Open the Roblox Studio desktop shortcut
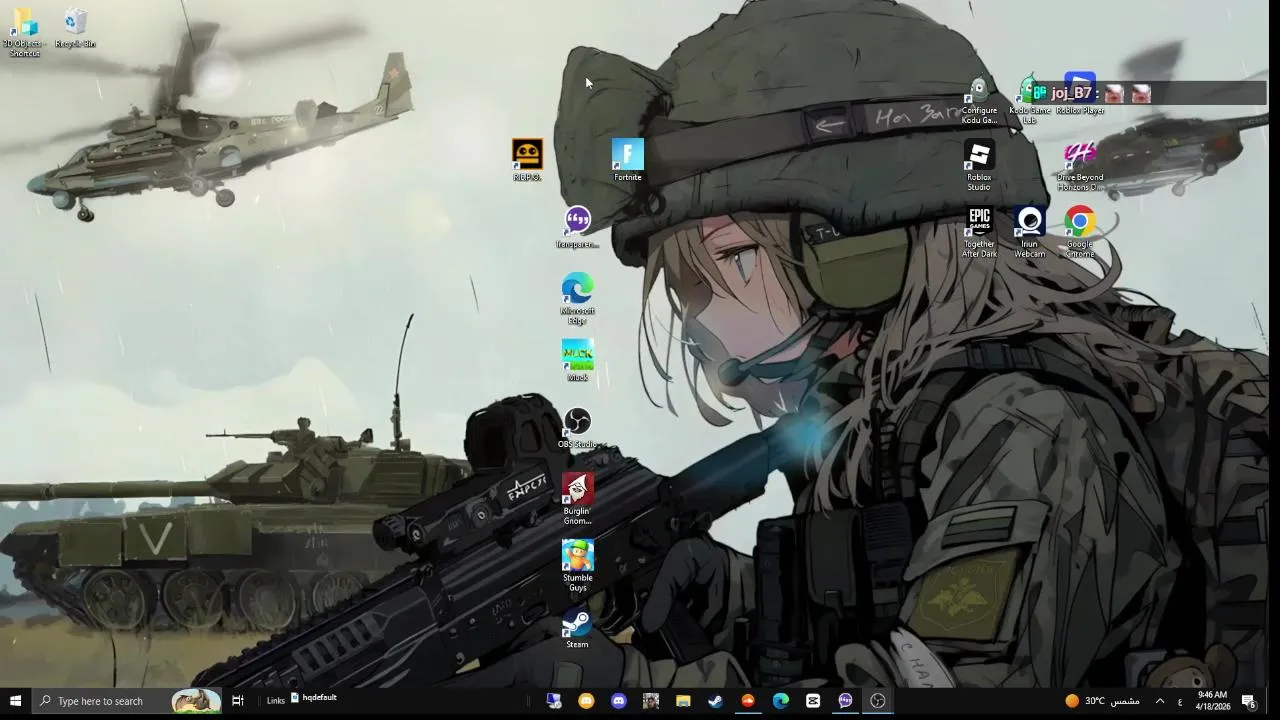Viewport: 1280px width, 720px height. 979,166
